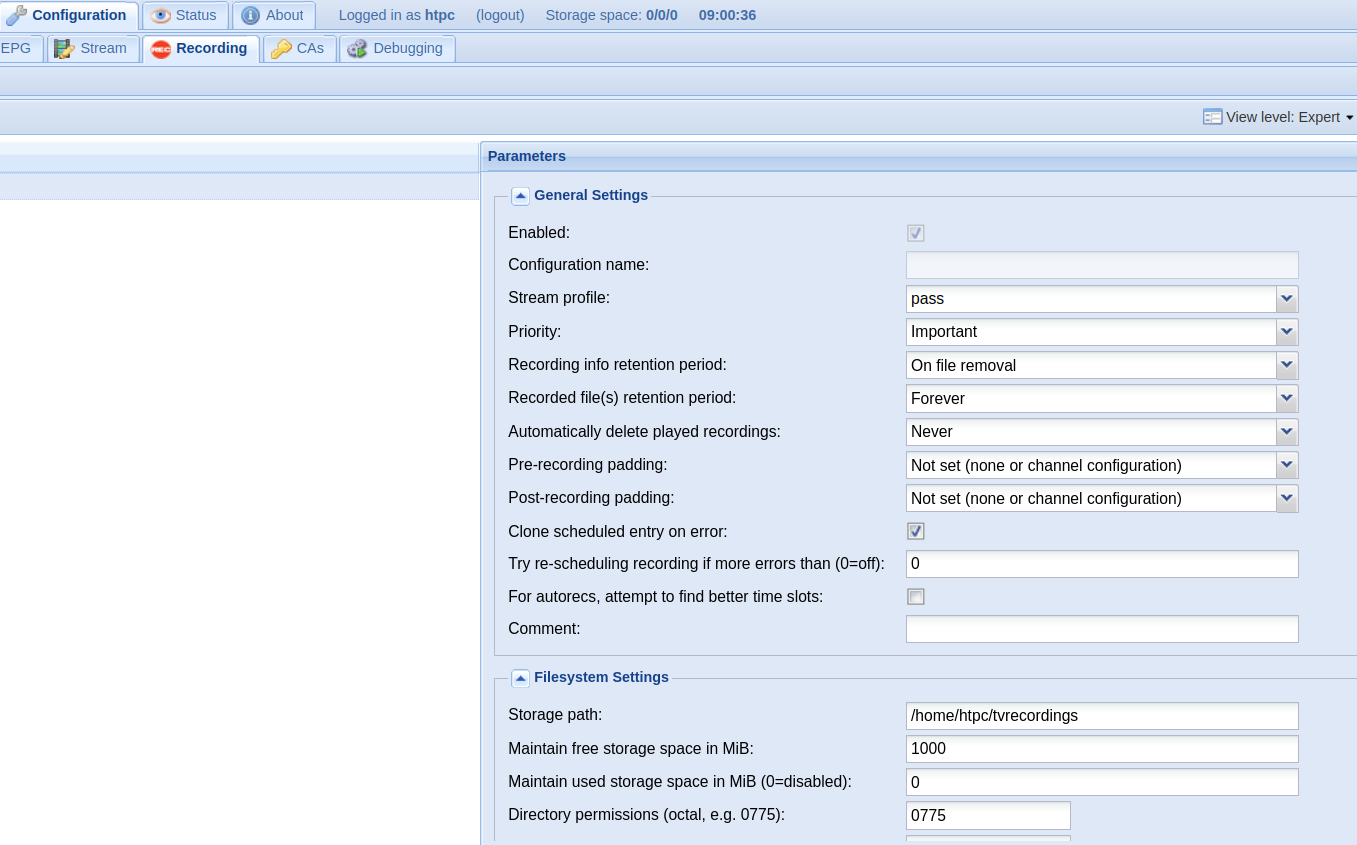
Task: Click the 'Priority:' label
Action: [535, 331]
